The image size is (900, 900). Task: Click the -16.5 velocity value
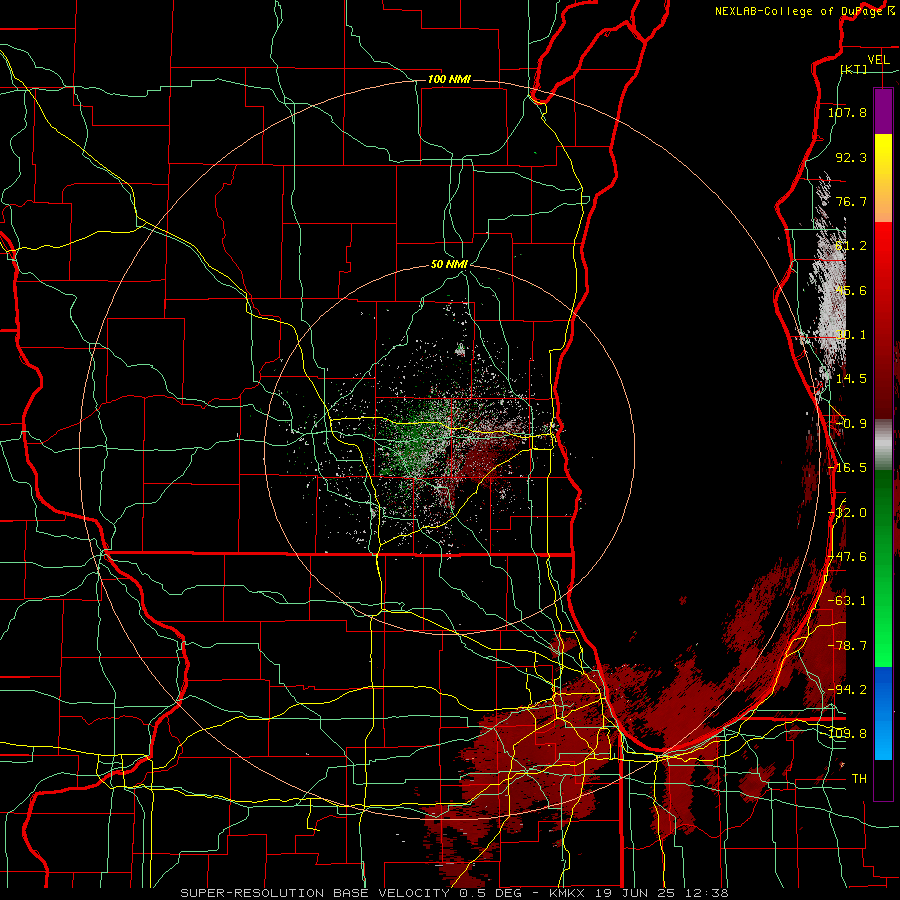pyautogui.click(x=847, y=468)
